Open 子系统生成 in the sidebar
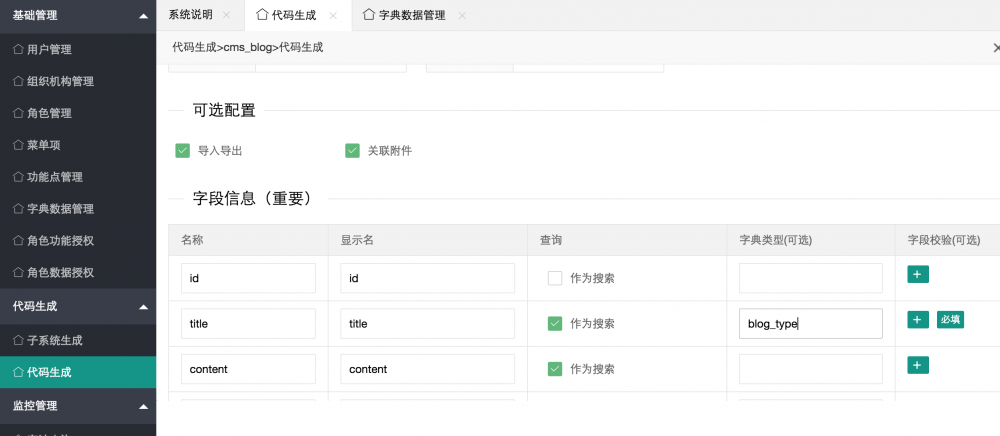Screen dimensions: 1000x436 56,341
